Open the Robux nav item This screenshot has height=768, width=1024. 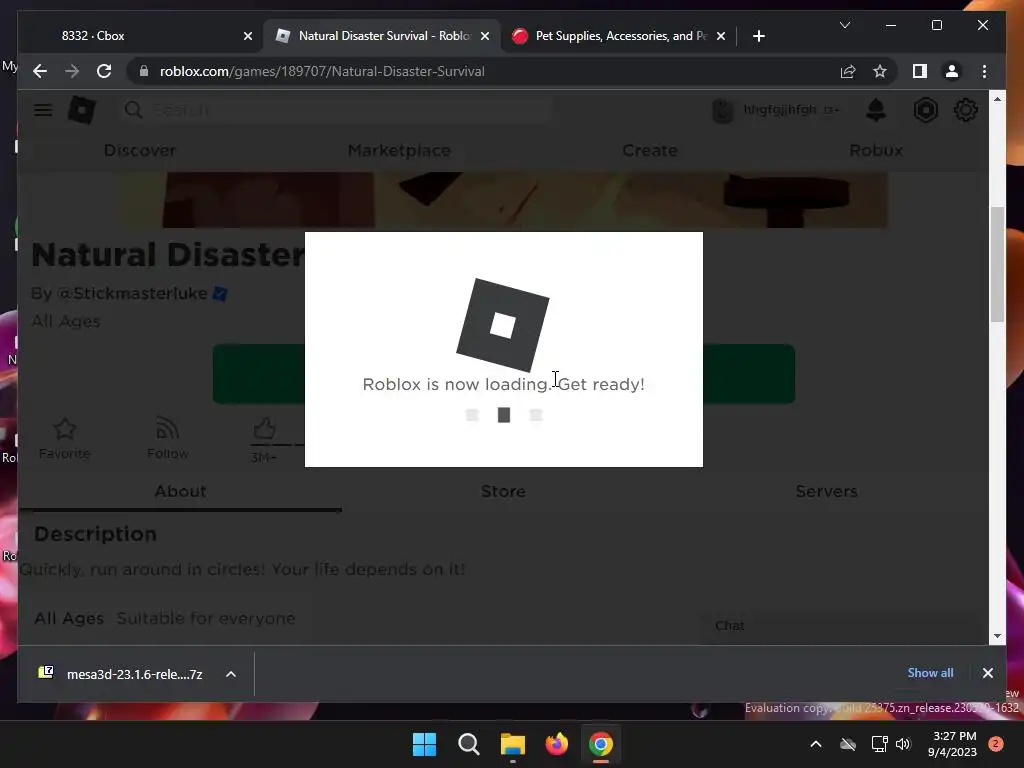876,150
